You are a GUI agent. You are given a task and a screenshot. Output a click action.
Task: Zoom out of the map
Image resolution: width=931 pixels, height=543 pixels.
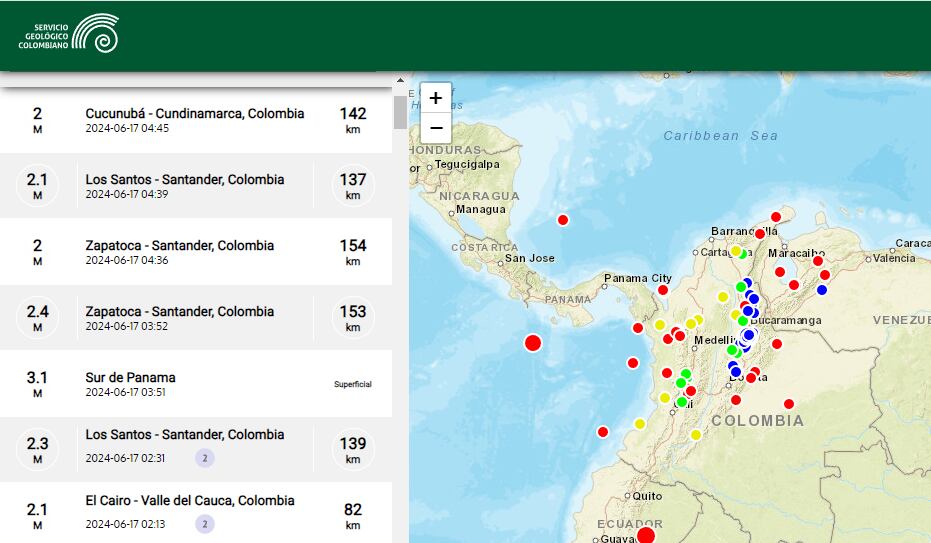coord(436,128)
